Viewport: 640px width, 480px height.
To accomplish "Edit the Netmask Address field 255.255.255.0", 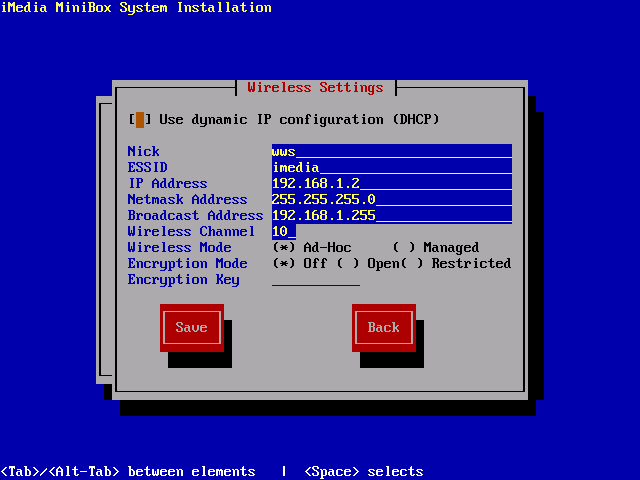I will pyautogui.click(x=391, y=200).
